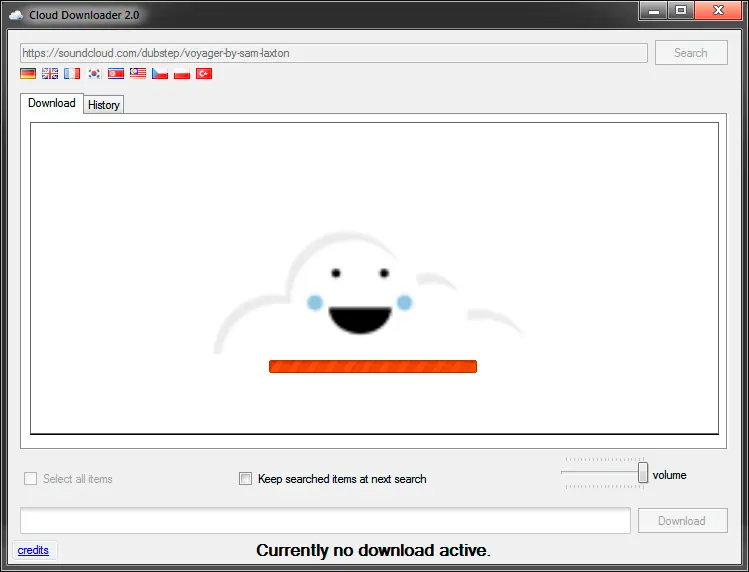Switch to Czech via the flag icon

(x=160, y=74)
